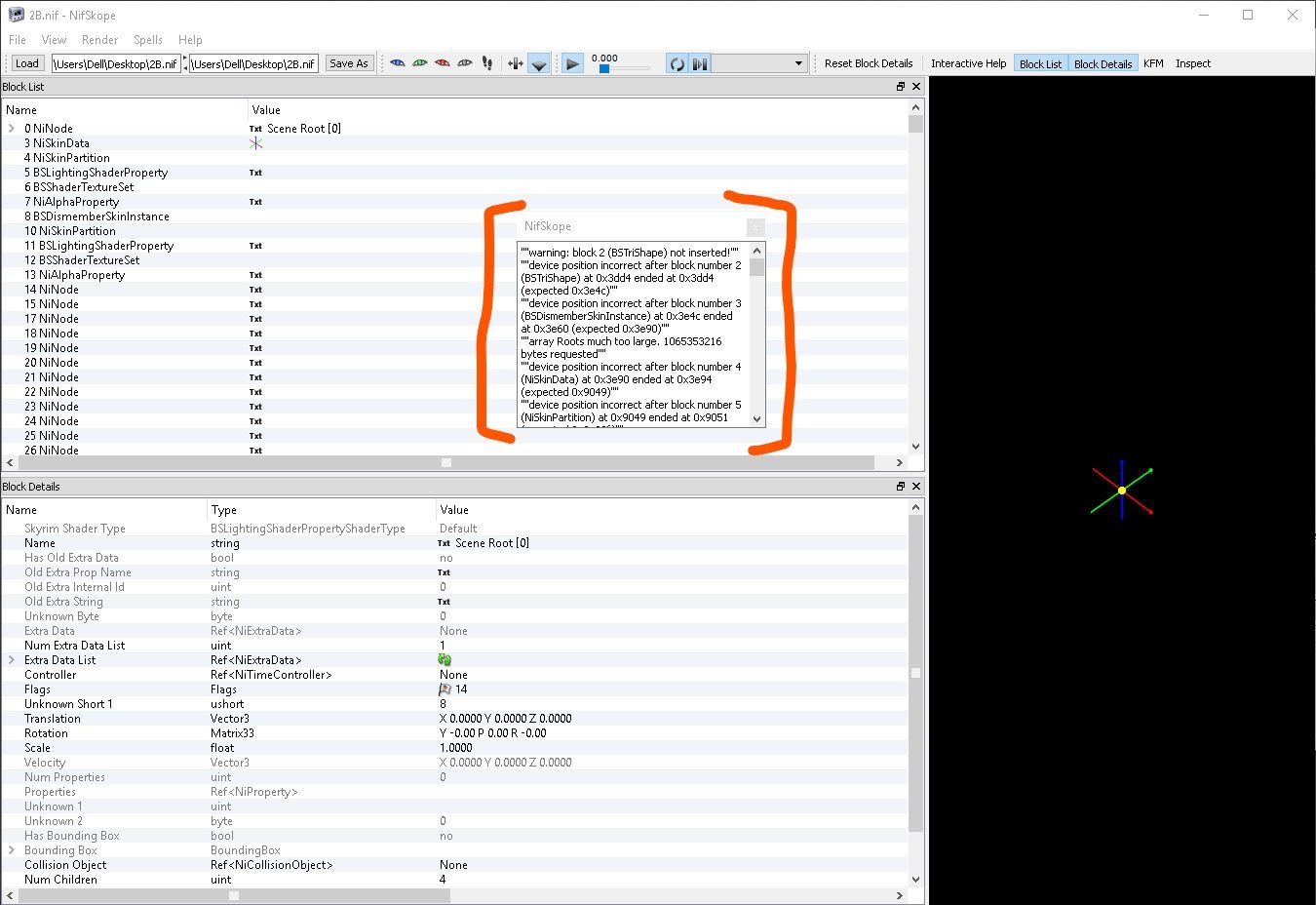
Task: Click Txt icon beside Scene Root in Block List
Action: (x=255, y=129)
